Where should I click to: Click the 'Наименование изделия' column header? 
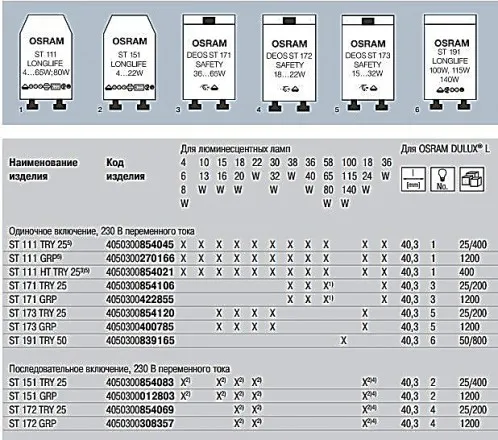(x=43, y=169)
